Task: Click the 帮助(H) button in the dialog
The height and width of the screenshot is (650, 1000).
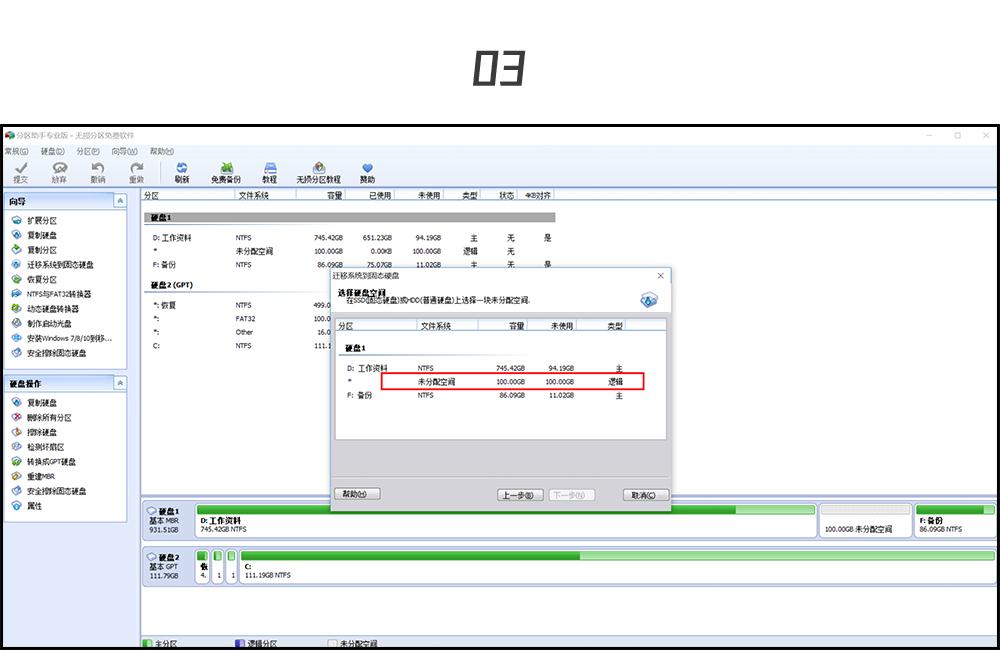Action: (357, 494)
